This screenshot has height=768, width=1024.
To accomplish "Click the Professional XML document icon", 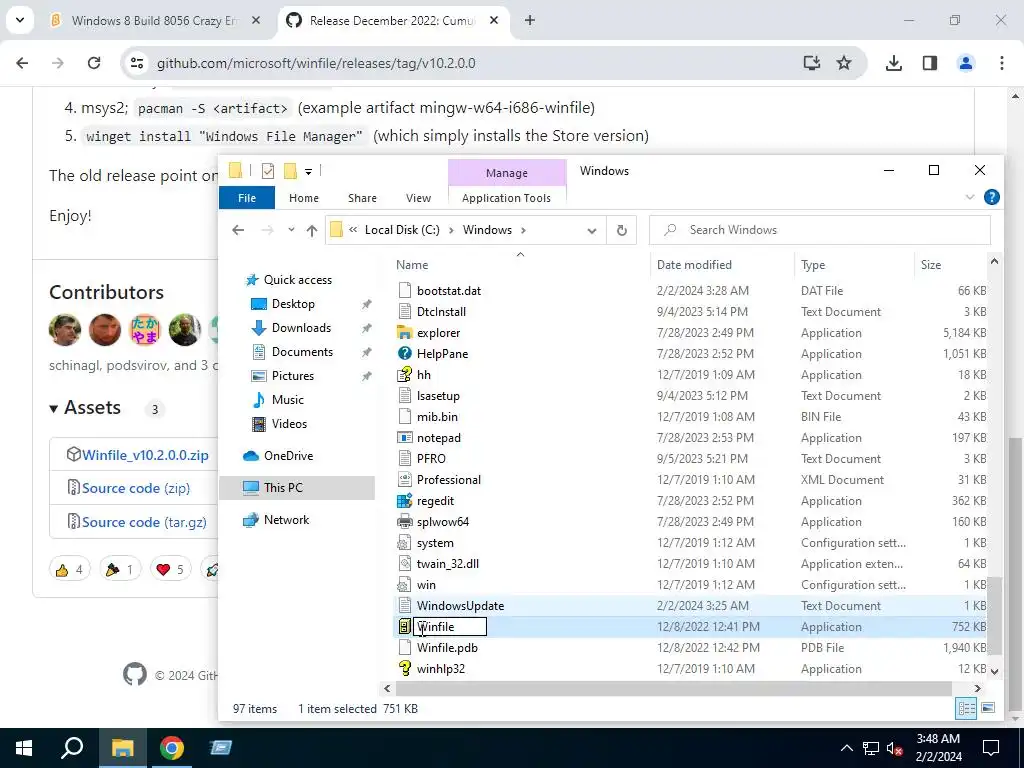I will pyautogui.click(x=405, y=479).
